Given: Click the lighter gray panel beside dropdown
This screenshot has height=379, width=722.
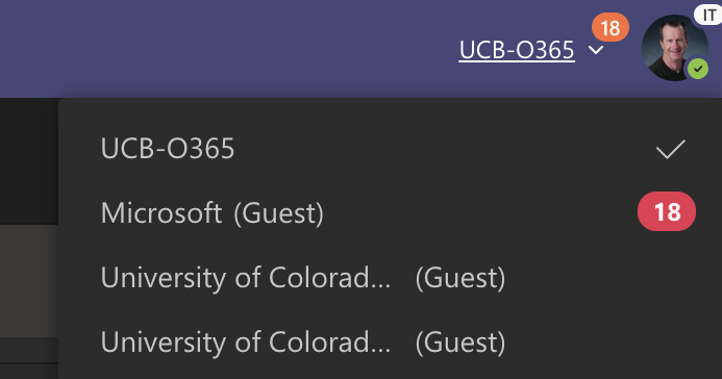Looking at the screenshot, I should click(x=29, y=281).
